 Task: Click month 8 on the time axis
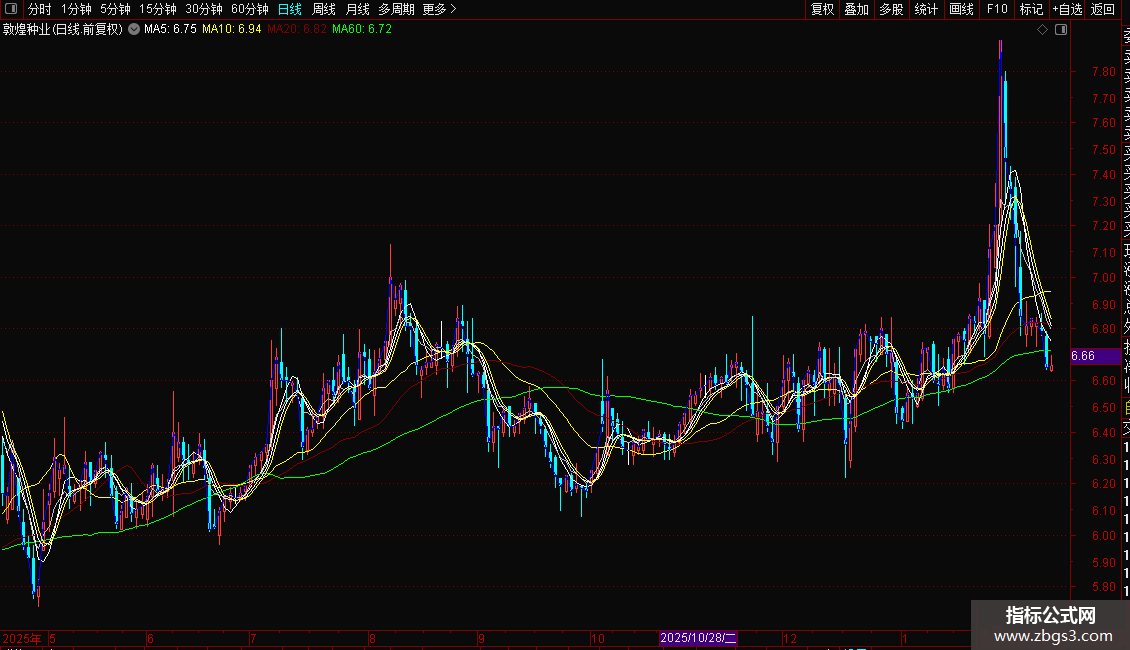click(x=372, y=638)
